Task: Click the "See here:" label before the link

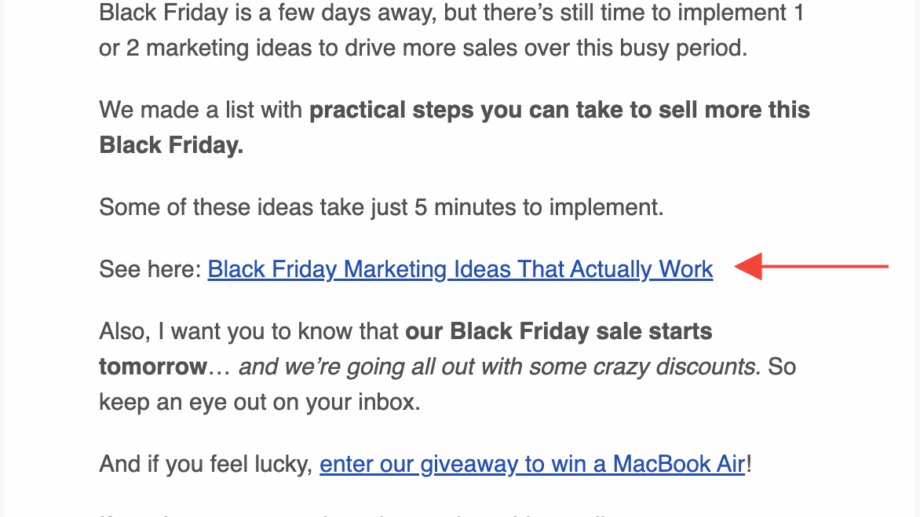Action: coord(151,269)
